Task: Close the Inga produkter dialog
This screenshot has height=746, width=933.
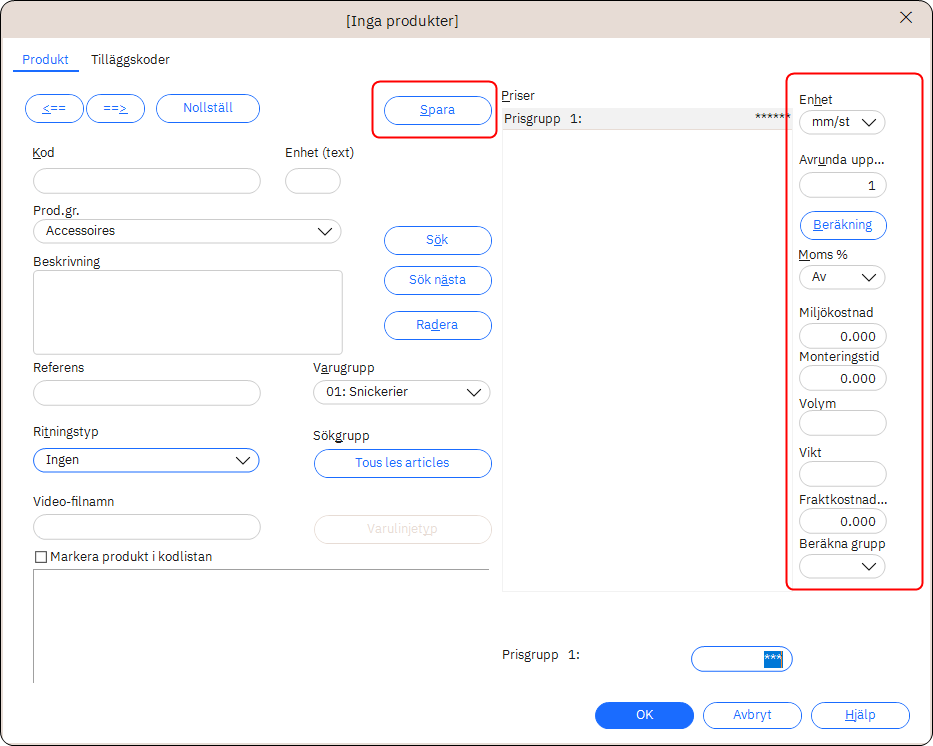Action: coord(906,18)
